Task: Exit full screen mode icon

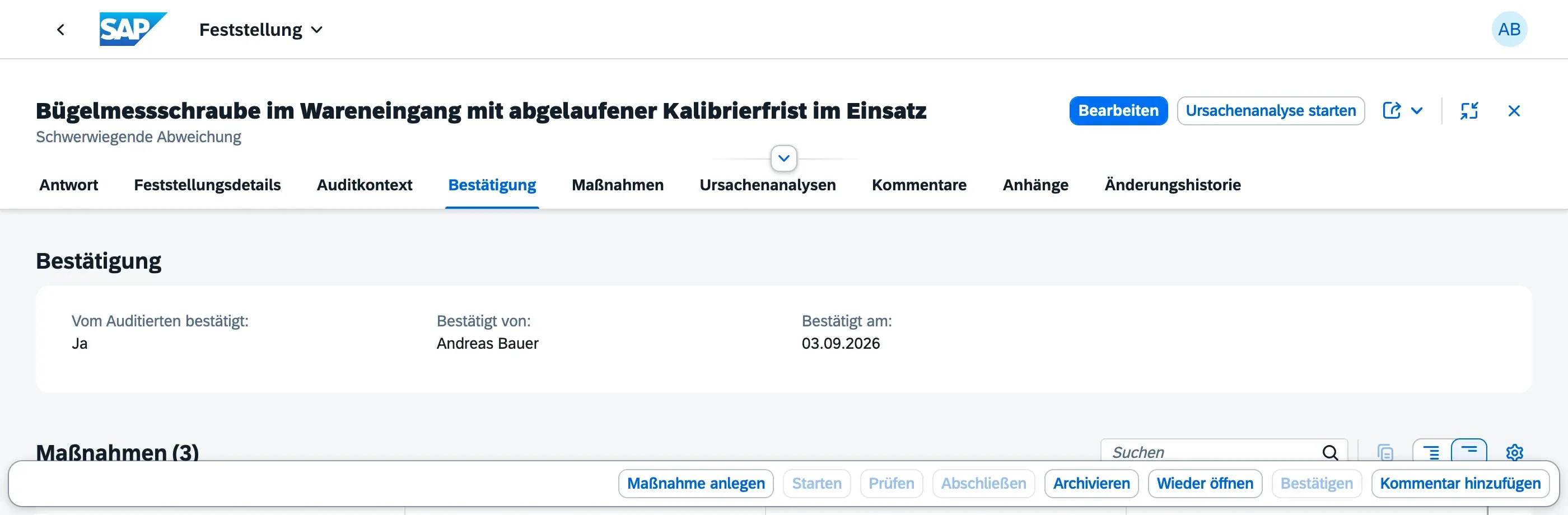Action: tap(1469, 111)
